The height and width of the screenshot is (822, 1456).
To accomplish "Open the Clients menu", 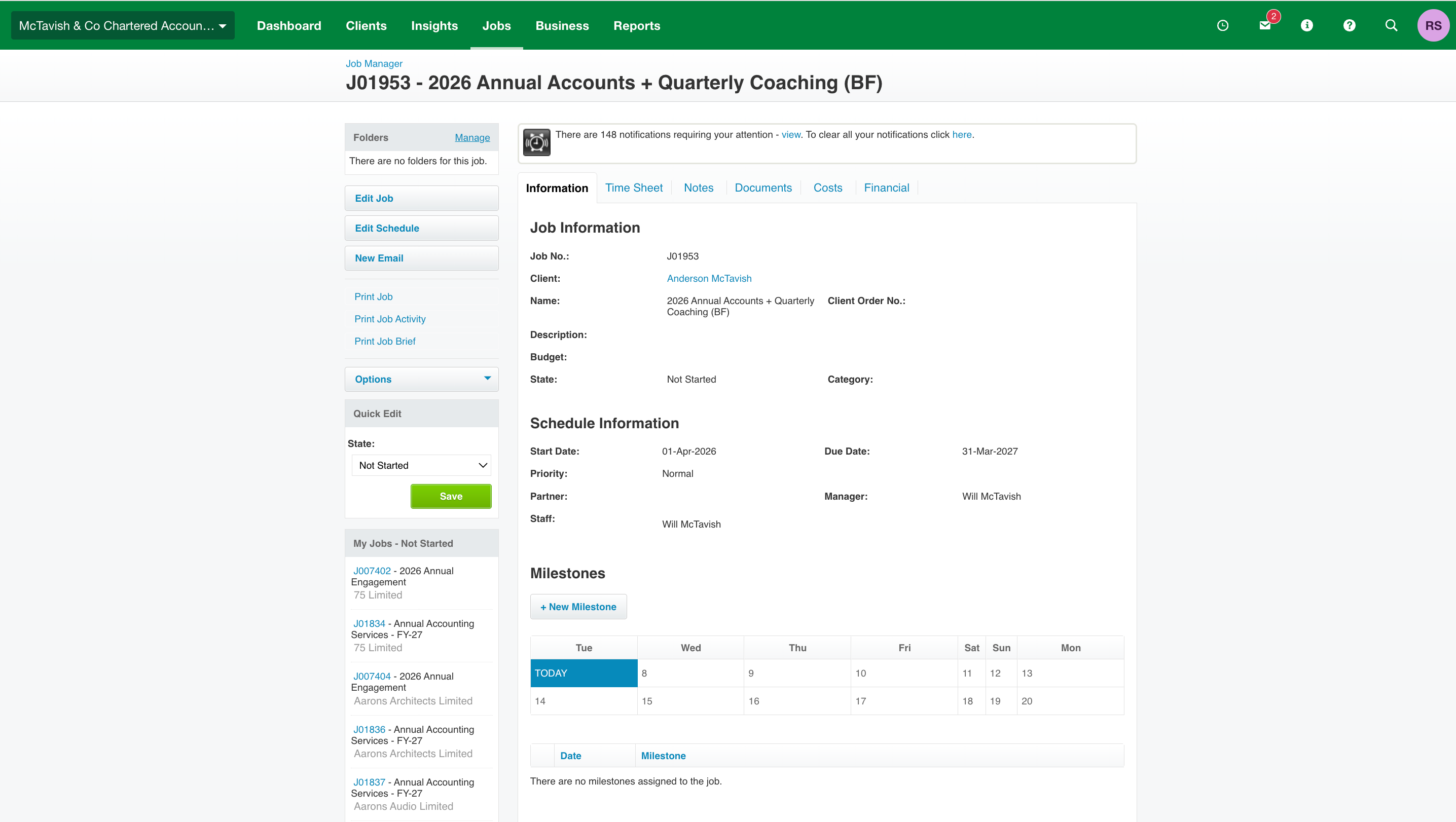I will (366, 25).
